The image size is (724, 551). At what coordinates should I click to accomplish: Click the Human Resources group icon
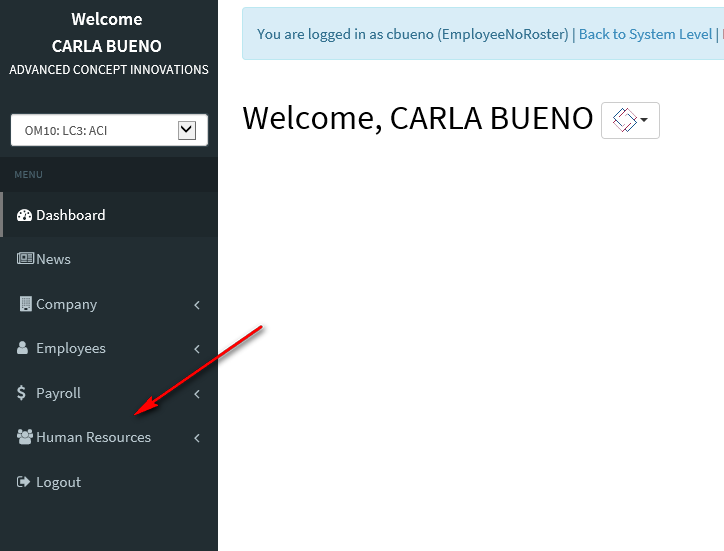[25, 437]
